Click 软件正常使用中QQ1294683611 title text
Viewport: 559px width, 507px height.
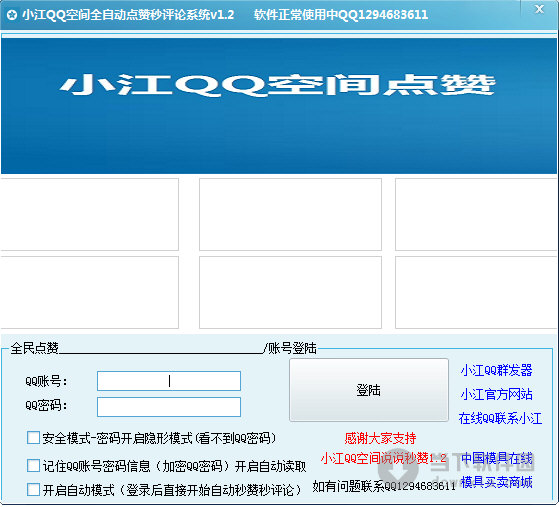(341, 15)
